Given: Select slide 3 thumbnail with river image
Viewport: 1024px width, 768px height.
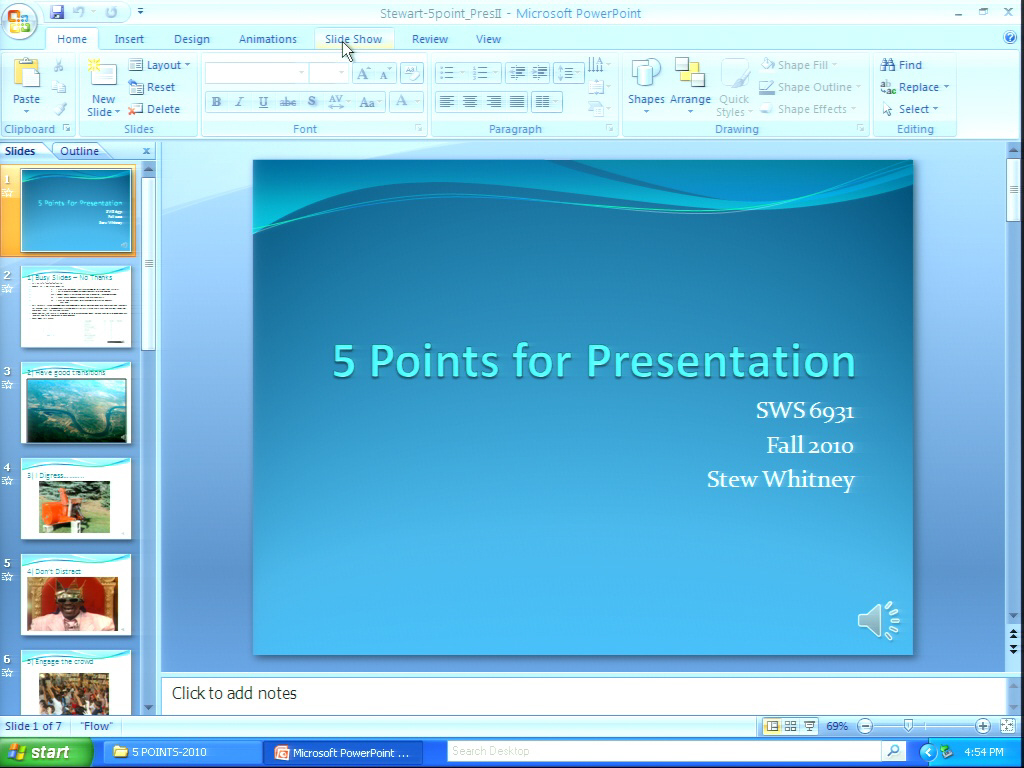Looking at the screenshot, I should point(76,403).
